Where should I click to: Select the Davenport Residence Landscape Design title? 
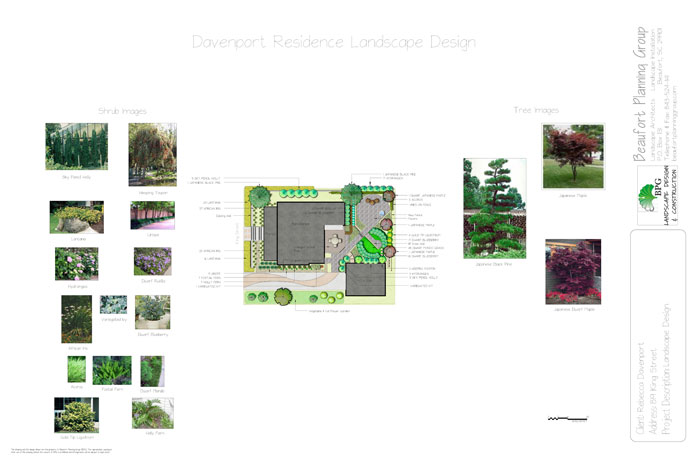point(334,42)
